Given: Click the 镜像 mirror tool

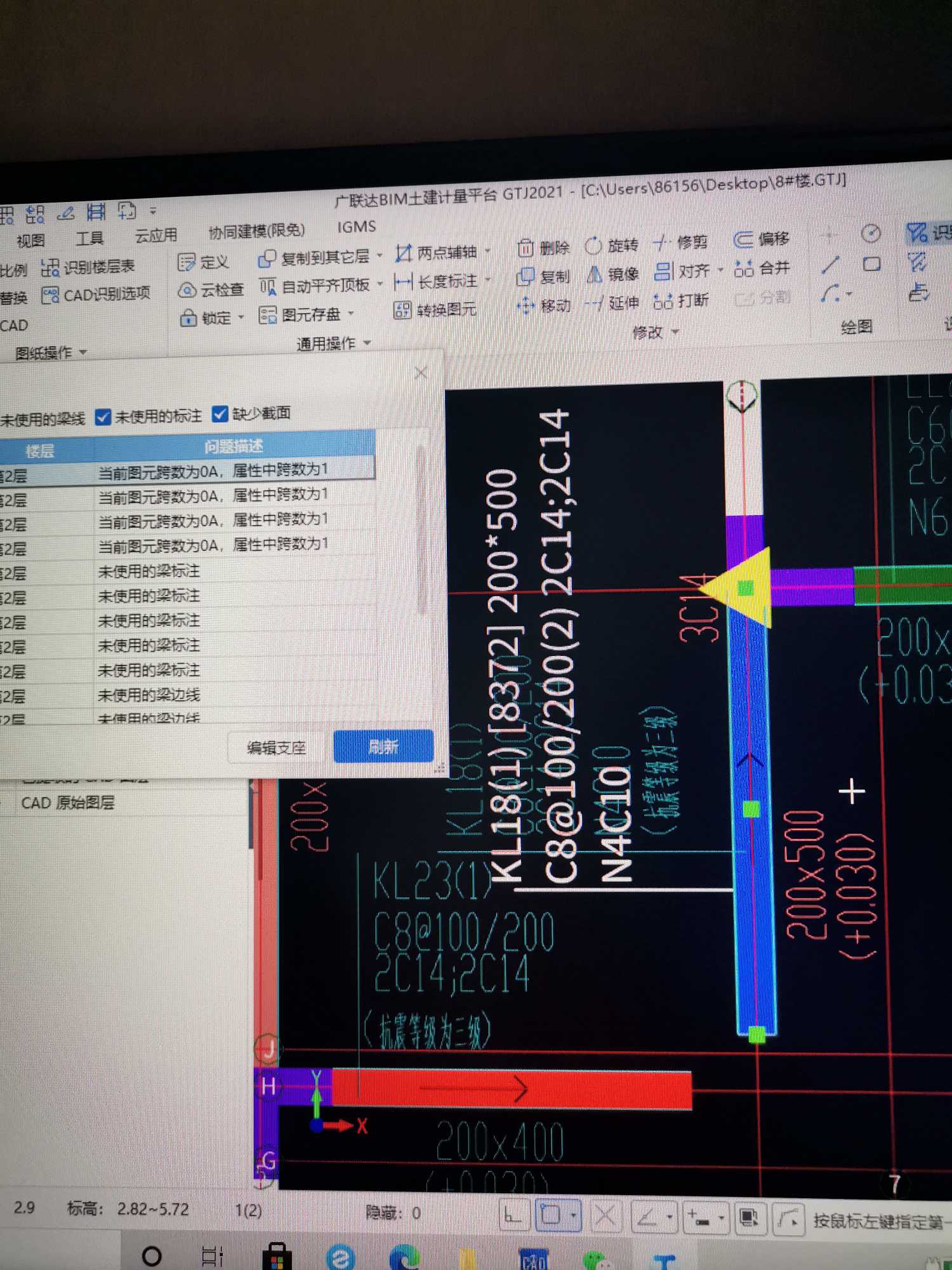Looking at the screenshot, I should tap(612, 274).
